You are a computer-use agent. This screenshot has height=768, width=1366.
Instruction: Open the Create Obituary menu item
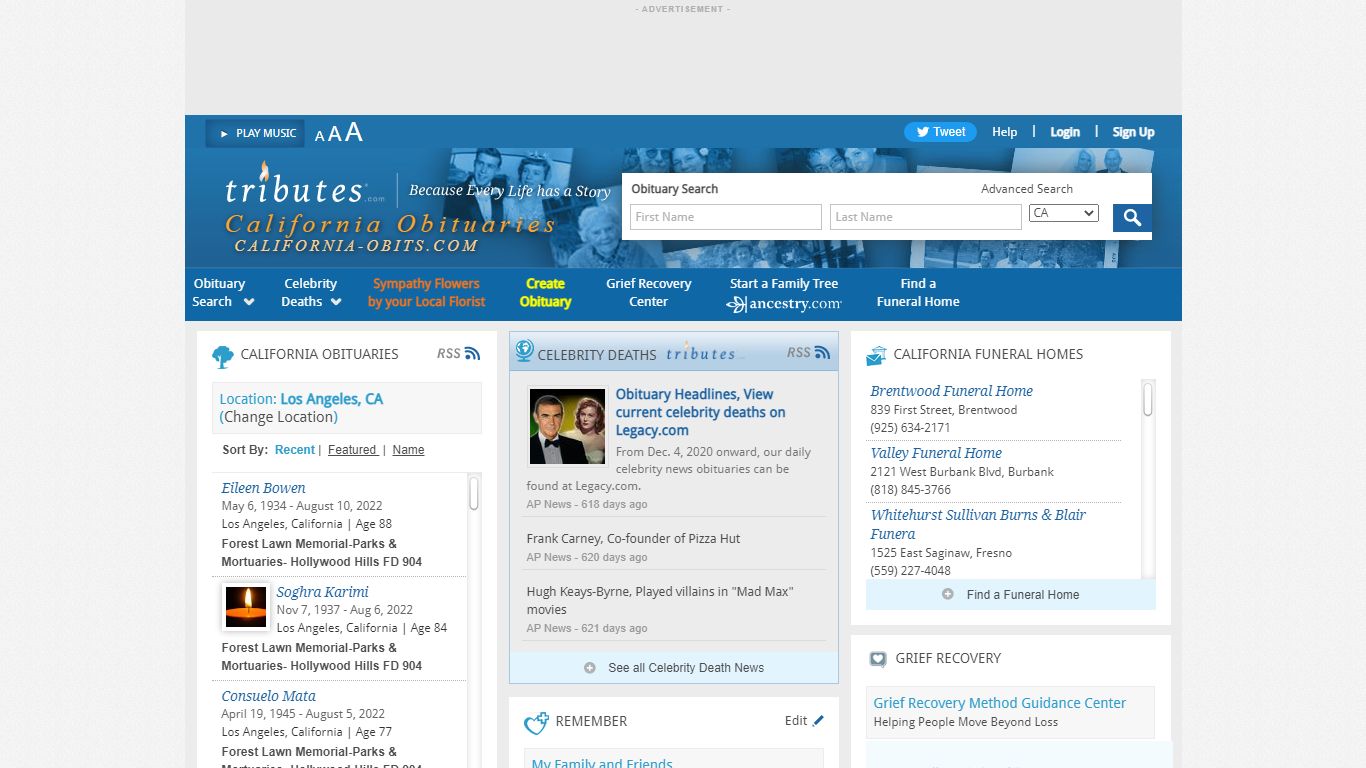pyautogui.click(x=545, y=293)
